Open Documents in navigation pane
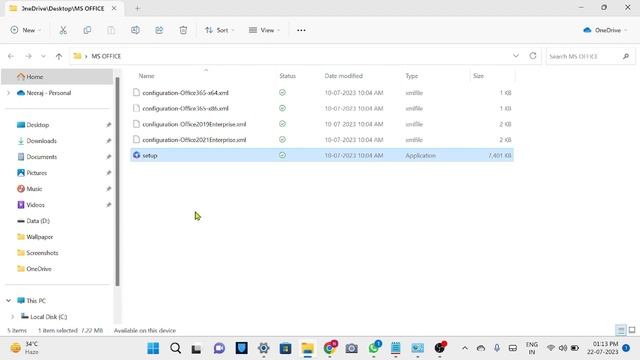 41,157
